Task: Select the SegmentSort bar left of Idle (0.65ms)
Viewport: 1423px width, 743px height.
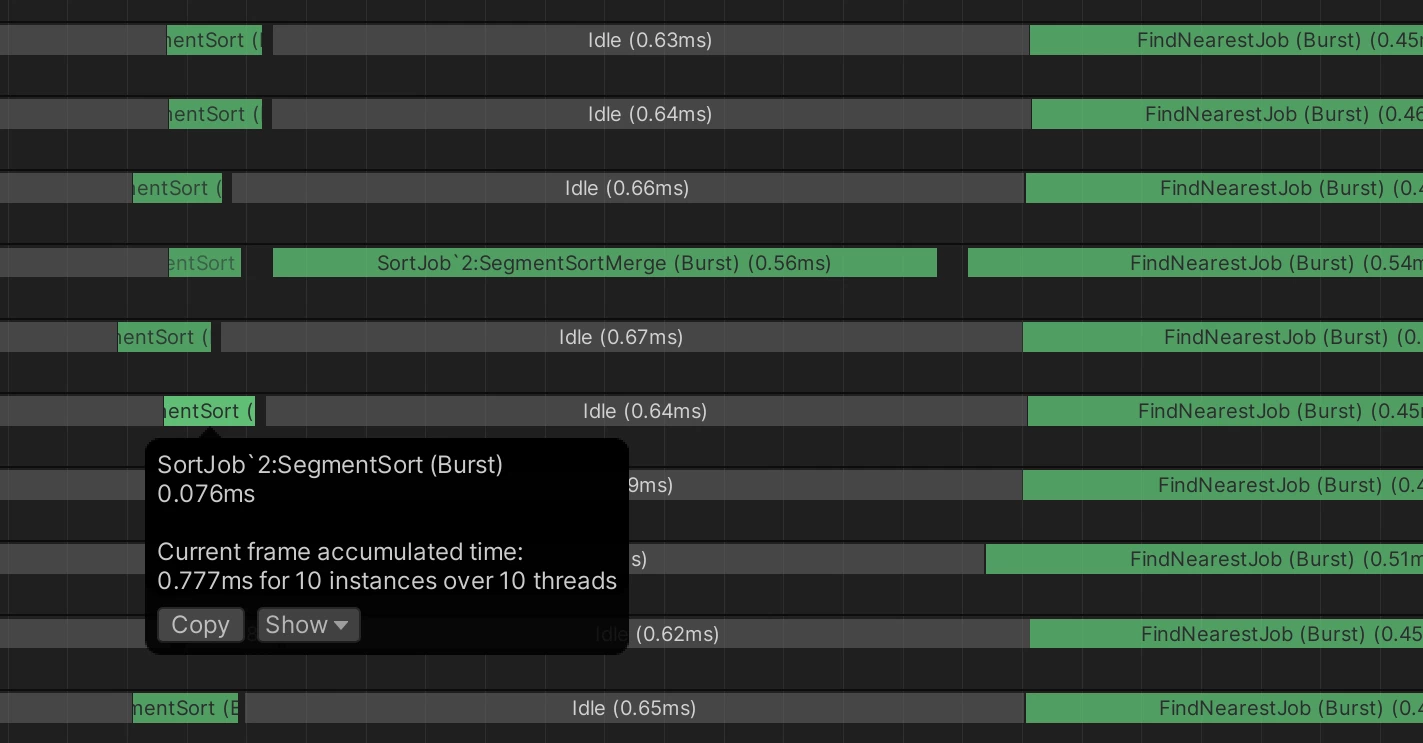Action: 185,708
